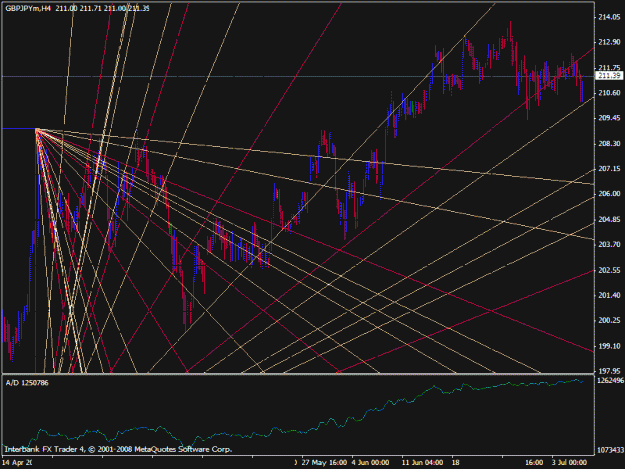Click the 27 May 16:00 time label

pyautogui.click(x=324, y=463)
